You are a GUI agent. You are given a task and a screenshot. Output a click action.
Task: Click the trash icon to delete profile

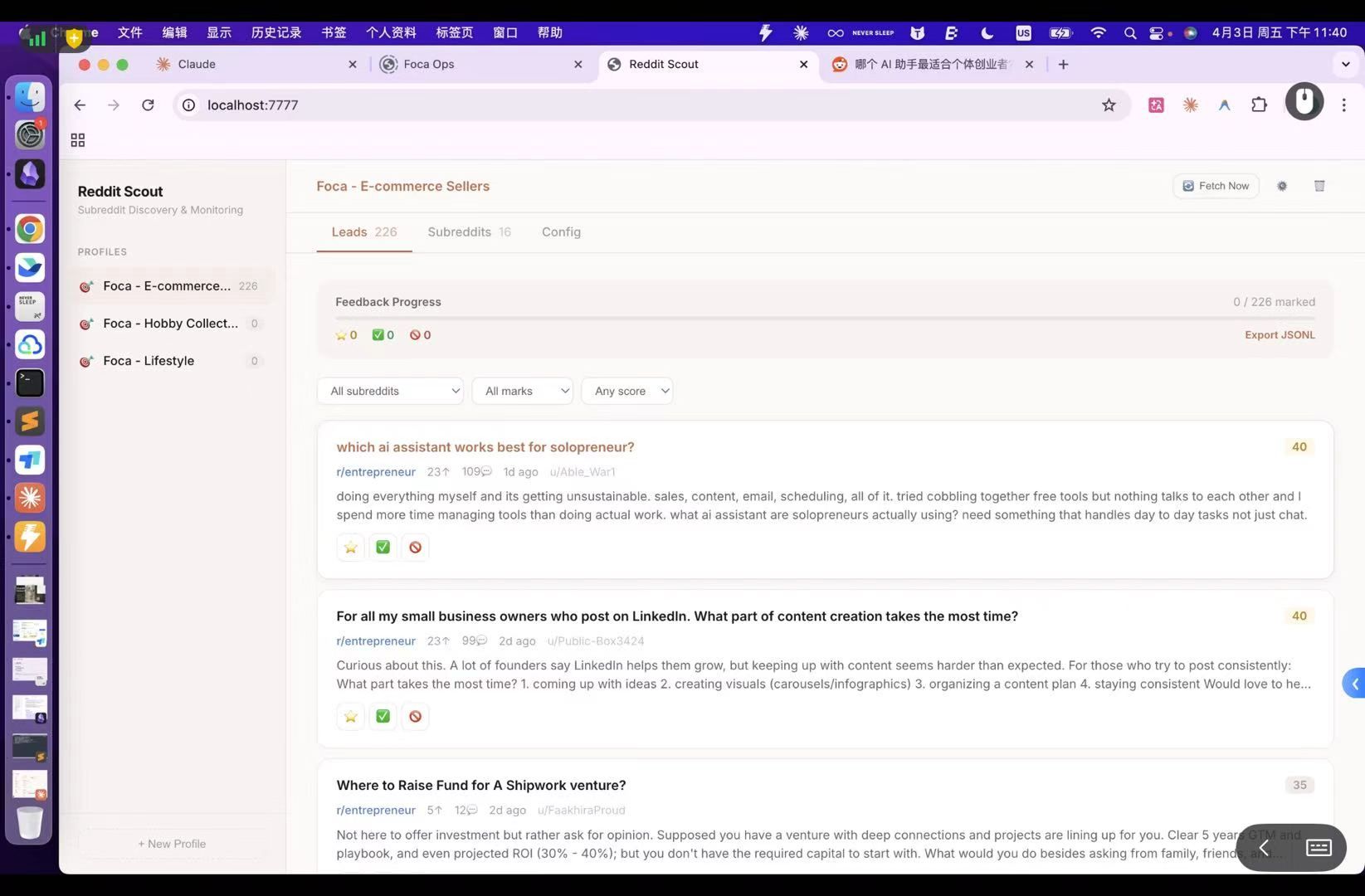pos(1319,187)
